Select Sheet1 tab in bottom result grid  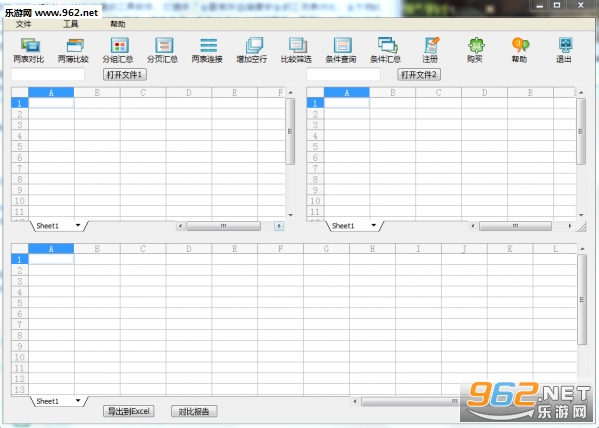(48, 401)
